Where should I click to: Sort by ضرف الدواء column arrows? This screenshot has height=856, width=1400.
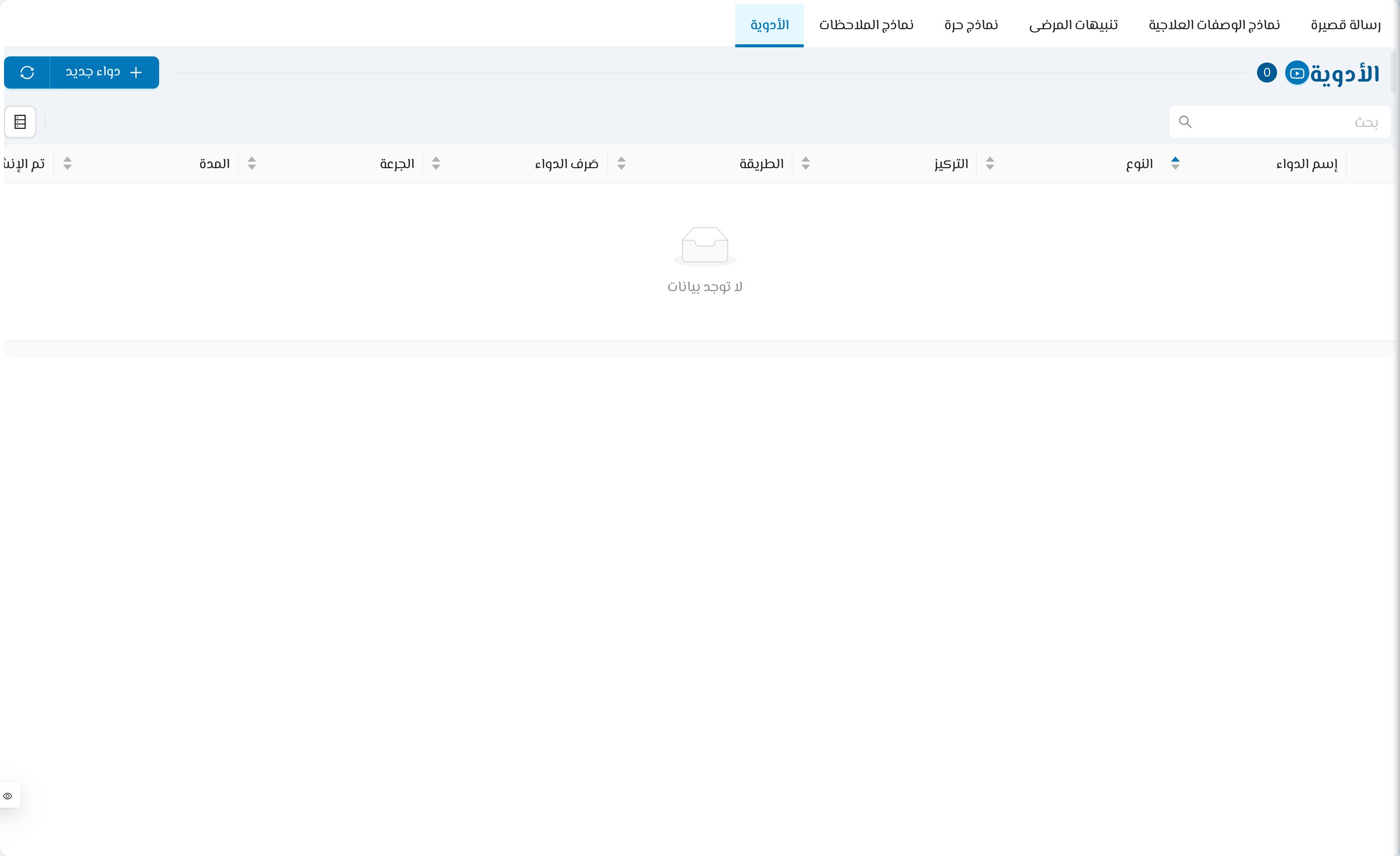pyautogui.click(x=436, y=164)
